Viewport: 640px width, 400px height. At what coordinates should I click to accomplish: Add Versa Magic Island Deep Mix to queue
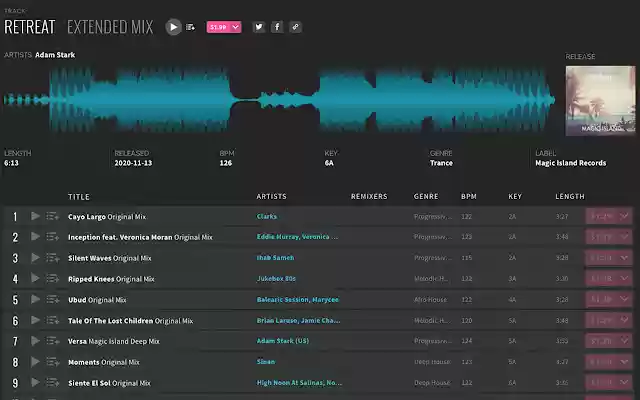click(52, 341)
